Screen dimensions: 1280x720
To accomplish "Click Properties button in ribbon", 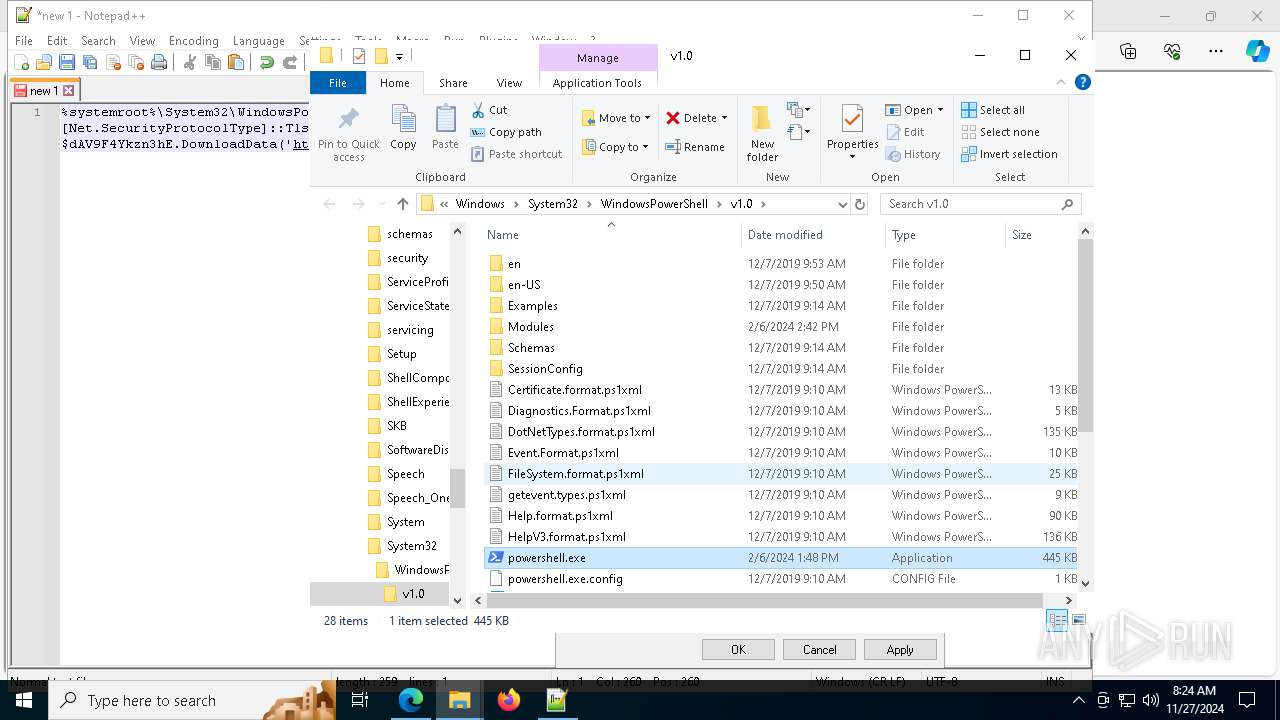I will [853, 133].
